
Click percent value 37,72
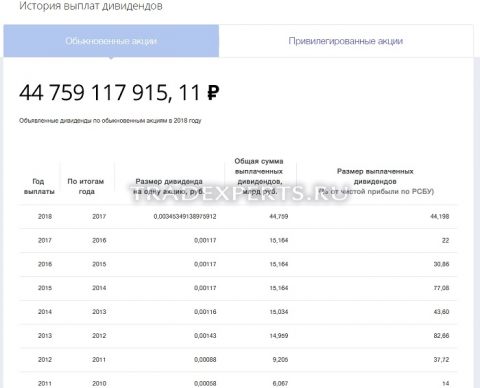tap(441, 360)
